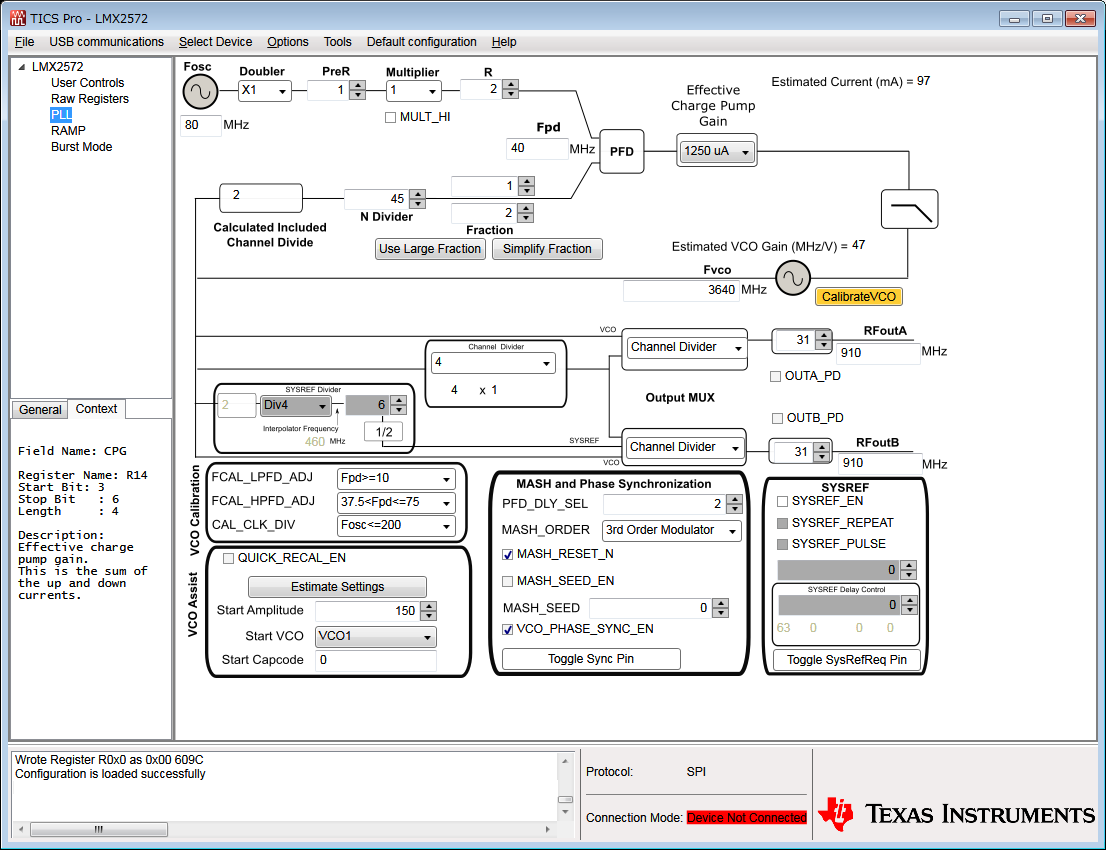Increment the N Divider value
The width and height of the screenshot is (1106, 850).
tap(418, 195)
